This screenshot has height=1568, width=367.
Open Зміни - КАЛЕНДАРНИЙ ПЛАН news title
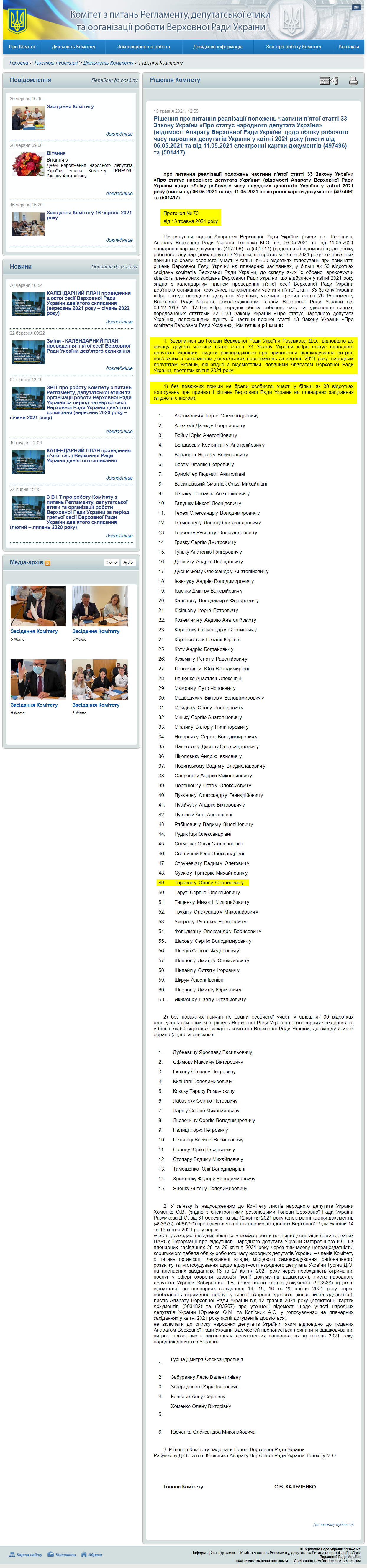coord(89,346)
